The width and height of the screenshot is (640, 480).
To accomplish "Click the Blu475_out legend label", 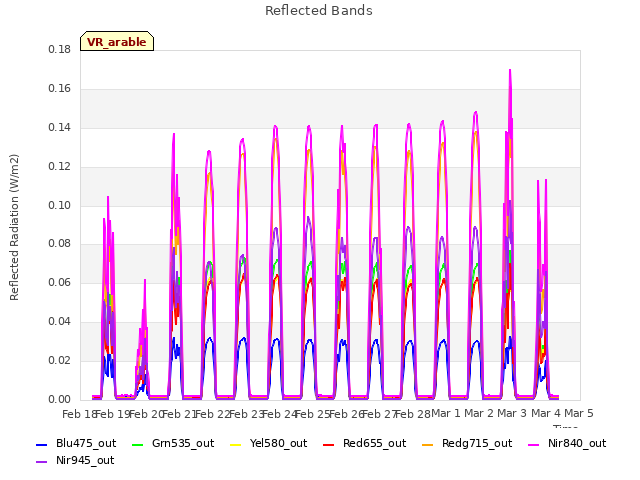I will (86, 444).
